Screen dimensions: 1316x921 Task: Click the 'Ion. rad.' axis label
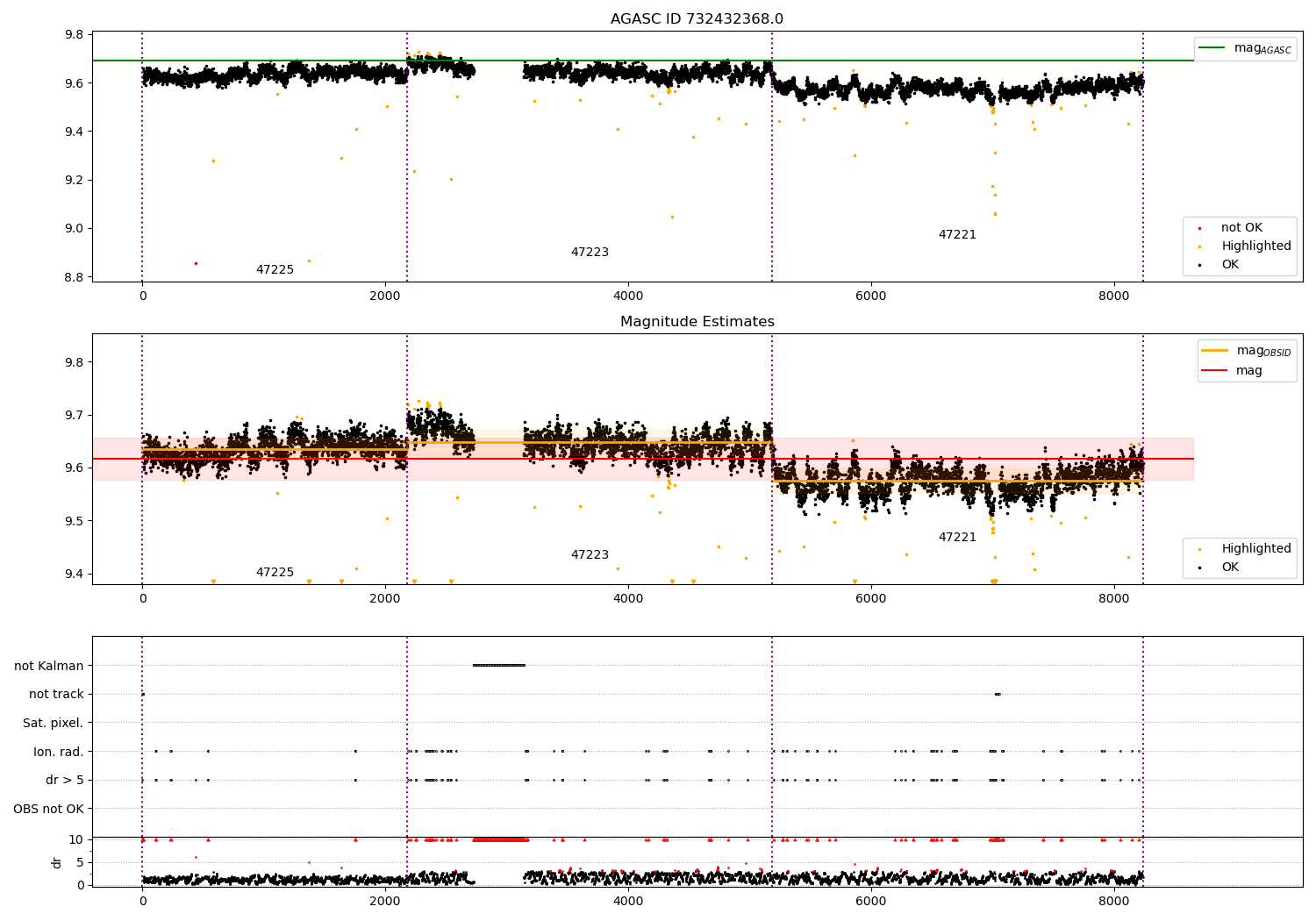pyautogui.click(x=59, y=752)
